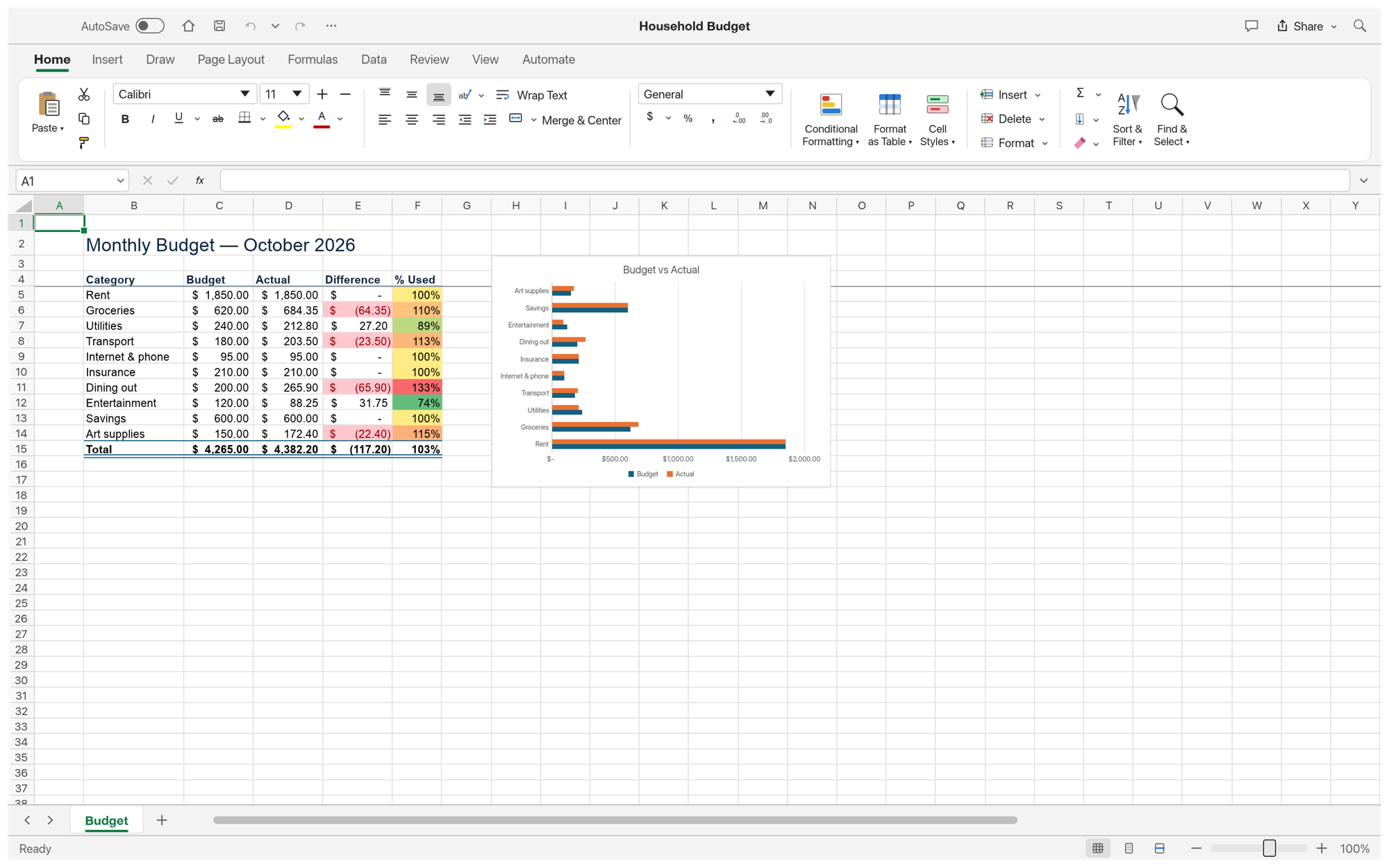Open the font size dropdown
The image size is (1389, 868).
point(297,94)
